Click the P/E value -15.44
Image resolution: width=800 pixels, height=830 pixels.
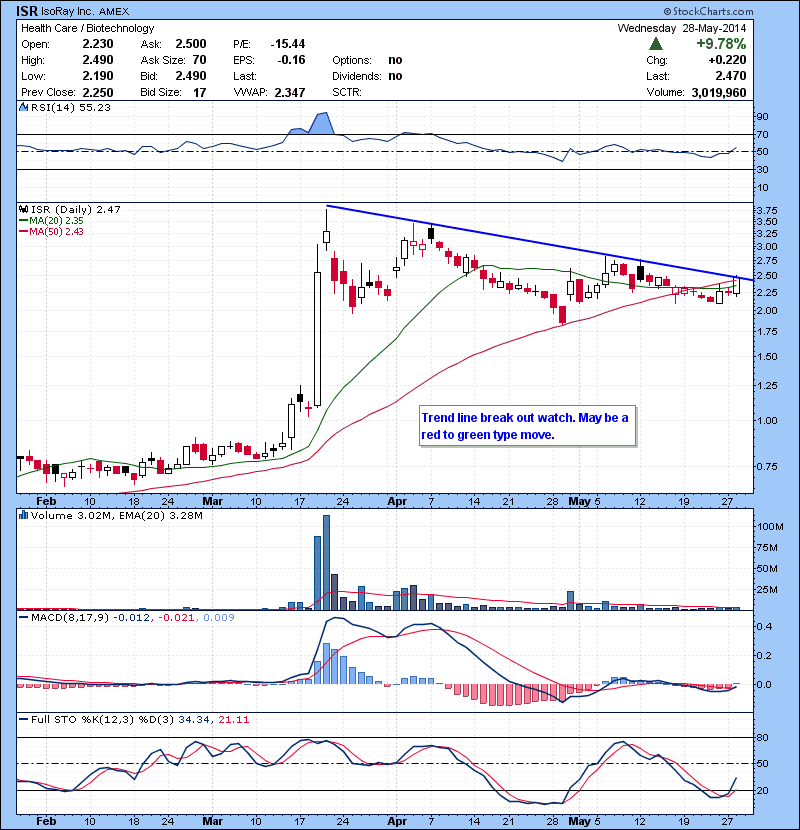[x=287, y=44]
